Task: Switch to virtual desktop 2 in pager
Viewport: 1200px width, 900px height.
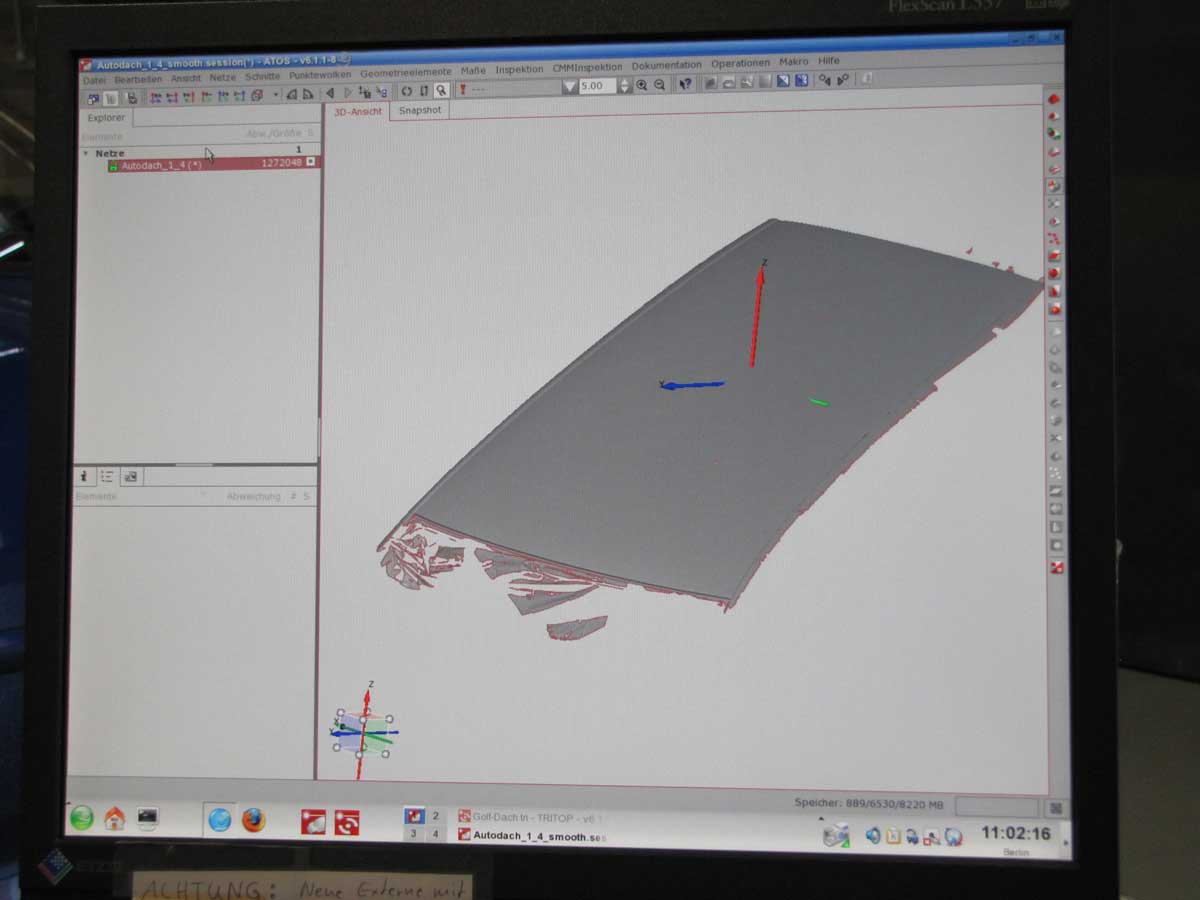Action: (x=435, y=816)
